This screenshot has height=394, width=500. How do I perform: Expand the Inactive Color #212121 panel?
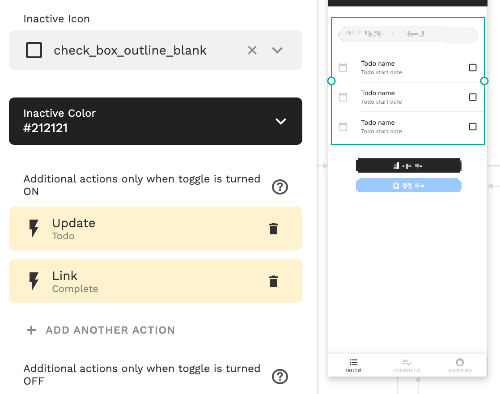pos(155,121)
